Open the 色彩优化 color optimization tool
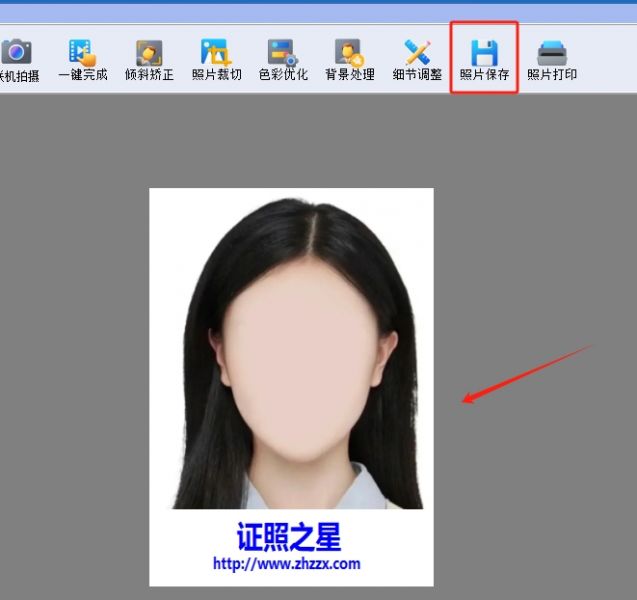The width and height of the screenshot is (637, 600). pyautogui.click(x=283, y=60)
